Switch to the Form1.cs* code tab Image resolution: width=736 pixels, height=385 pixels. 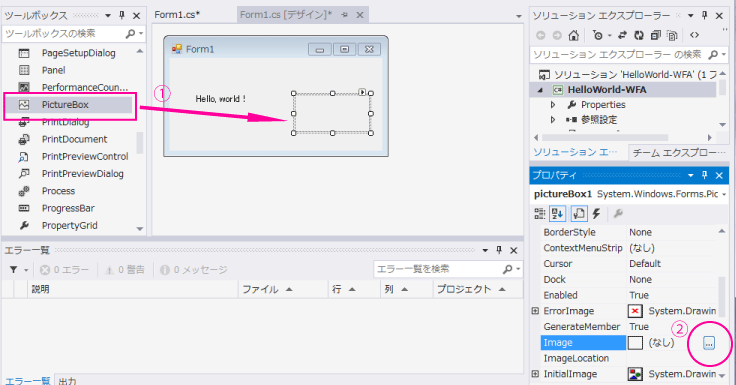177,15
